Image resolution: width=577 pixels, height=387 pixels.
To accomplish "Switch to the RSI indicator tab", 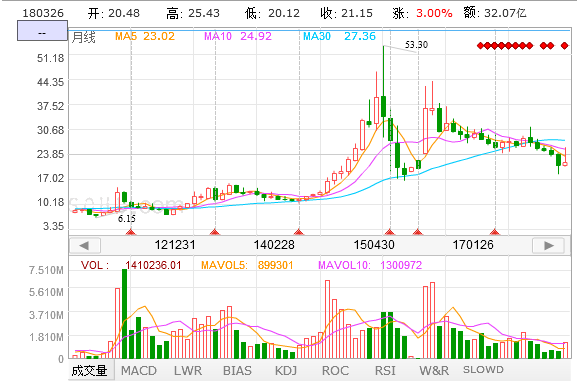I will click(385, 370).
